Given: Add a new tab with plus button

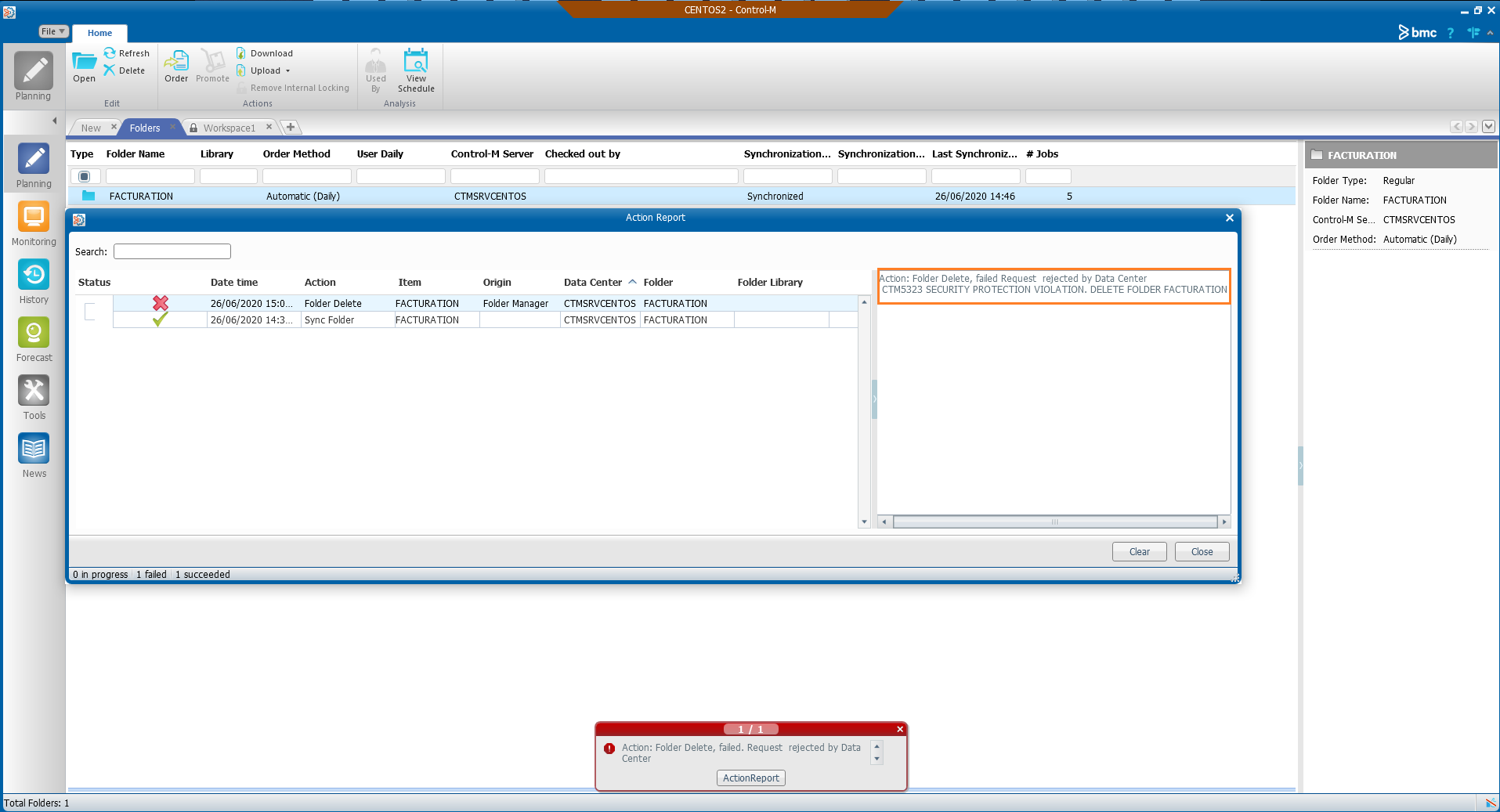Looking at the screenshot, I should 291,127.
